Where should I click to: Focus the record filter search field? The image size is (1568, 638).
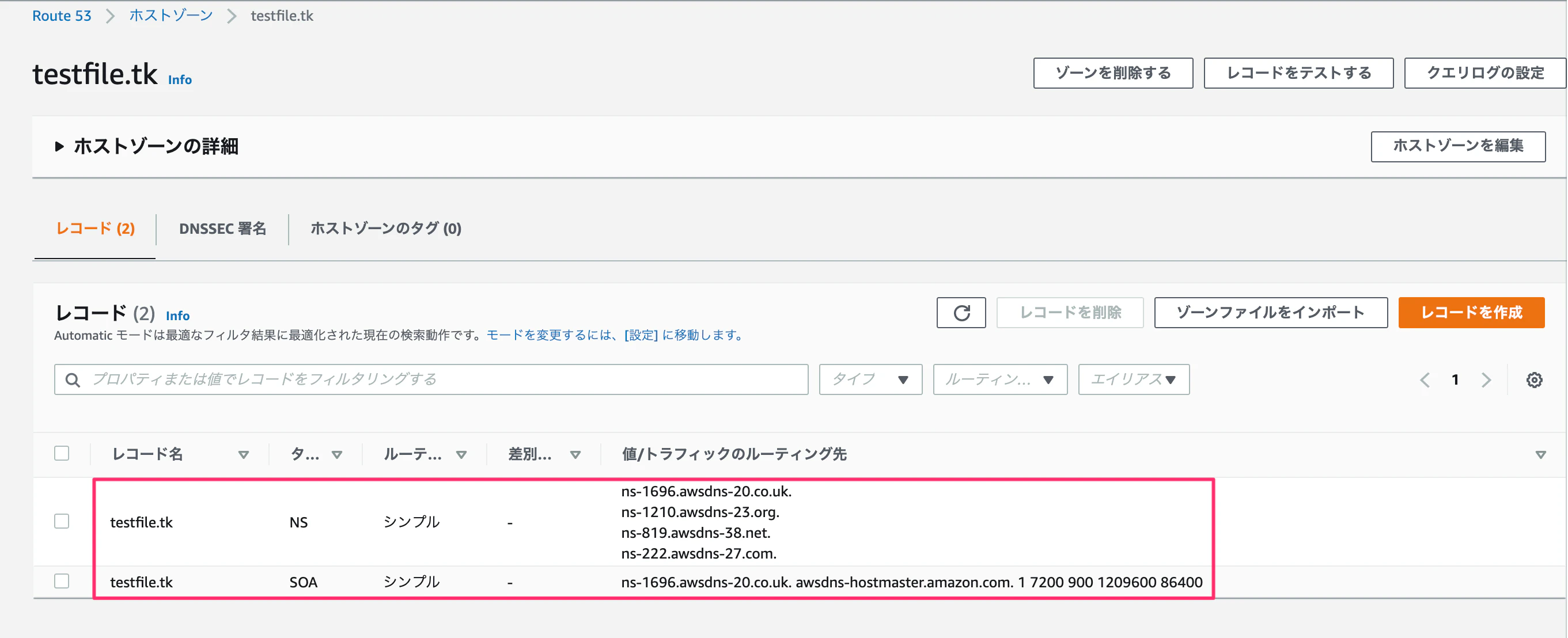pyautogui.click(x=431, y=379)
